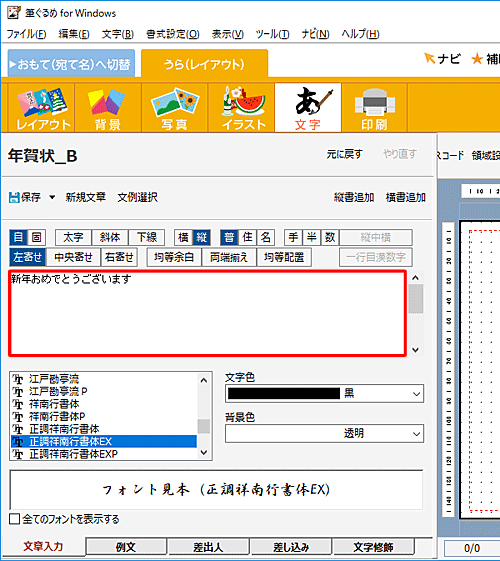Viewport: 500px width, 561px height.
Task: Apply 均等配置 distribution
Action: click(284, 257)
